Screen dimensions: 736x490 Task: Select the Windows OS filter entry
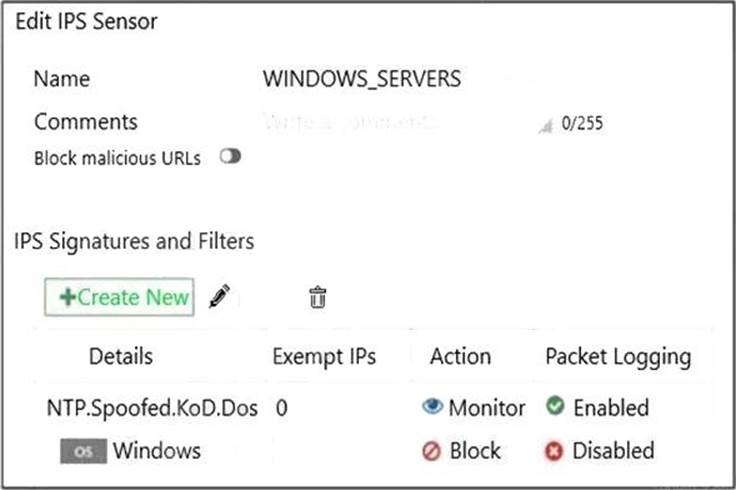point(156,451)
